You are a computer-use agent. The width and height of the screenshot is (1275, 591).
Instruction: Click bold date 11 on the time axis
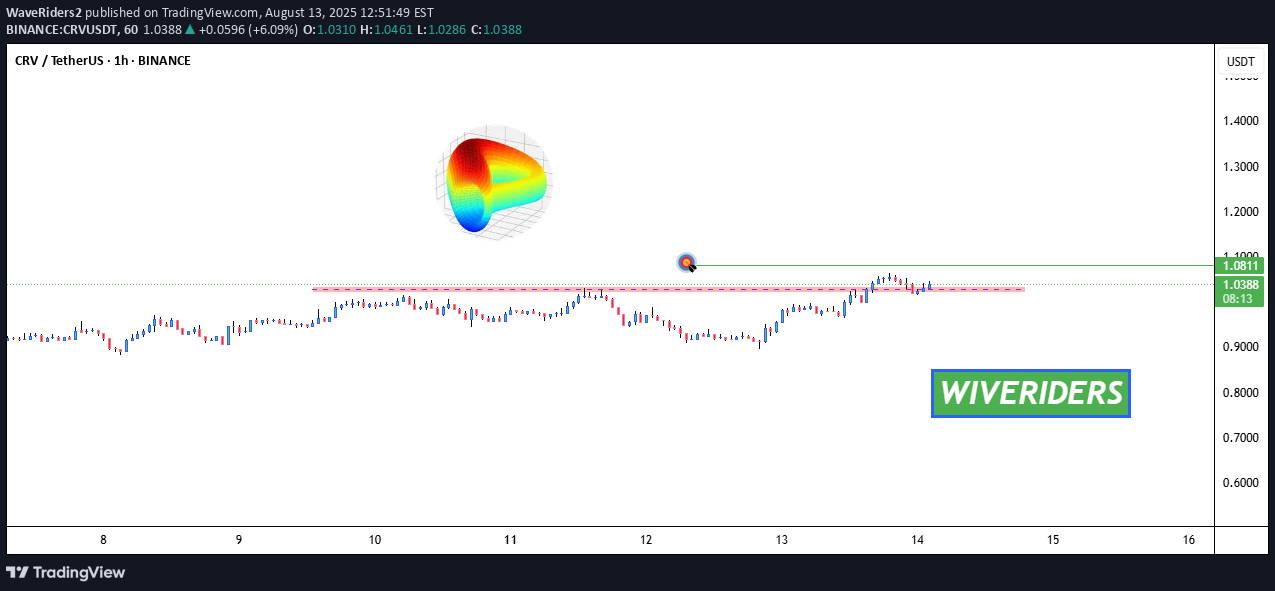tap(510, 540)
